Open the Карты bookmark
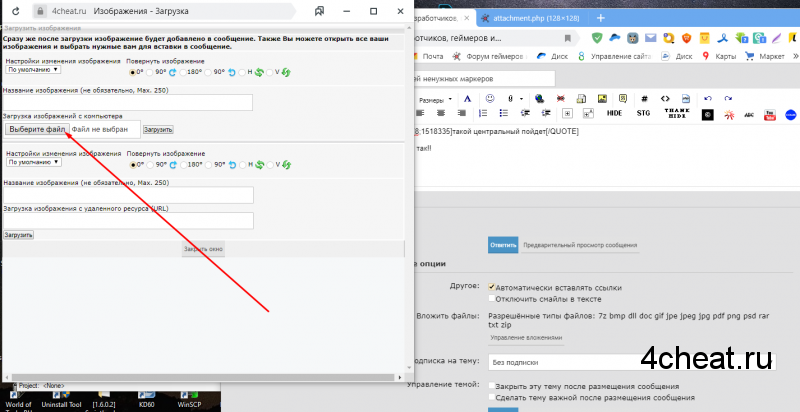Image resolution: width=800 pixels, height=412 pixels. (719, 56)
